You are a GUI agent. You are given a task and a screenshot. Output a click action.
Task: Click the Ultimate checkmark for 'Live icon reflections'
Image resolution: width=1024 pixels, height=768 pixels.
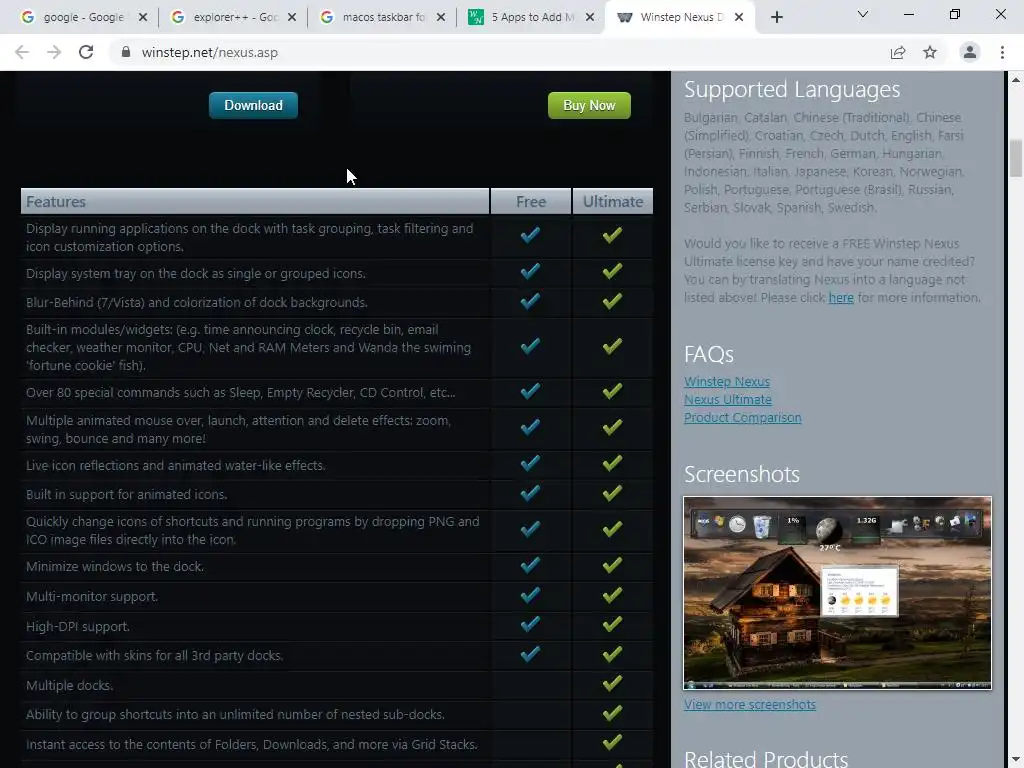[612, 463]
